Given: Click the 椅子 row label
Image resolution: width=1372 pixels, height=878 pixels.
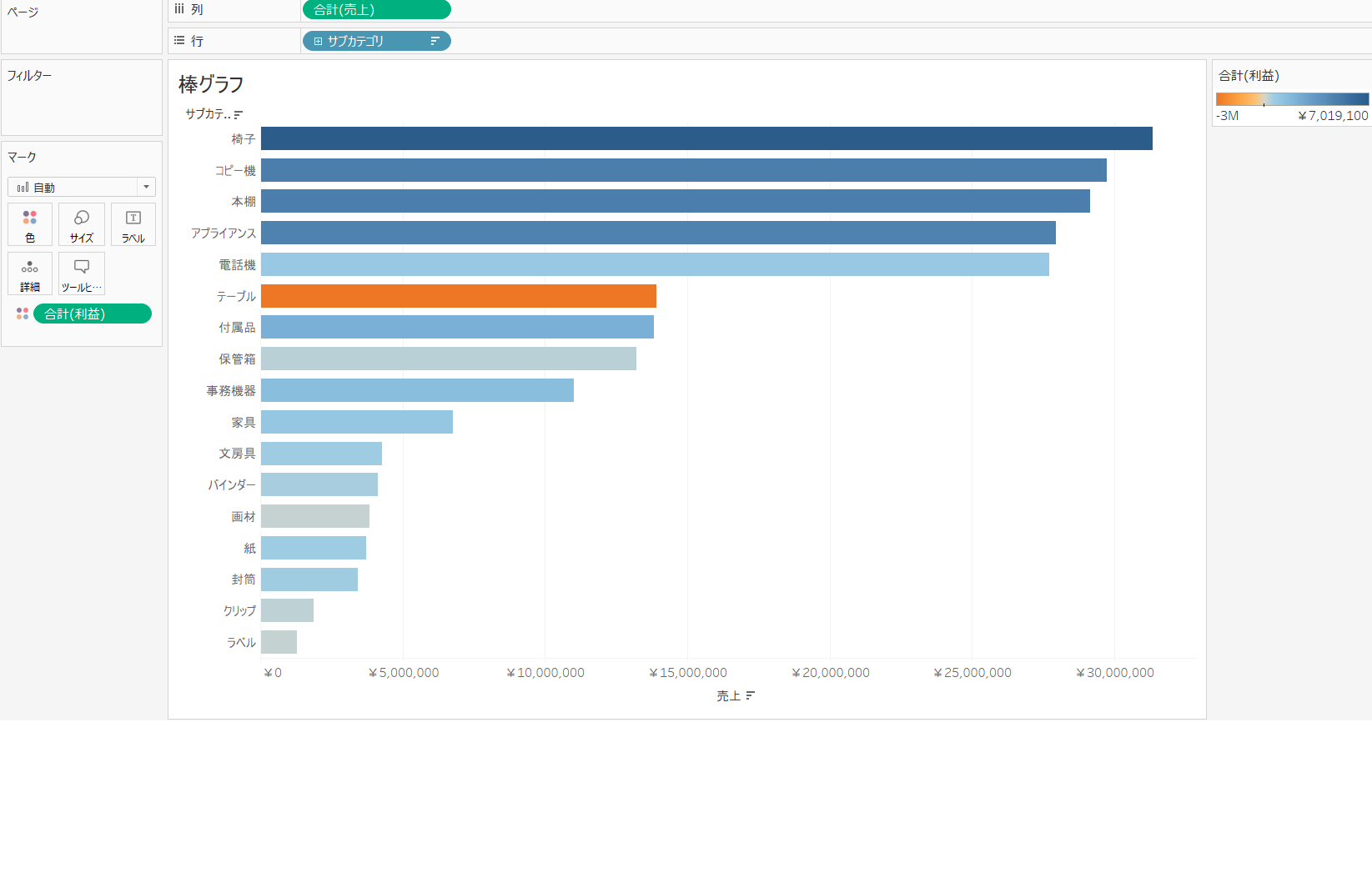Looking at the screenshot, I should (244, 139).
